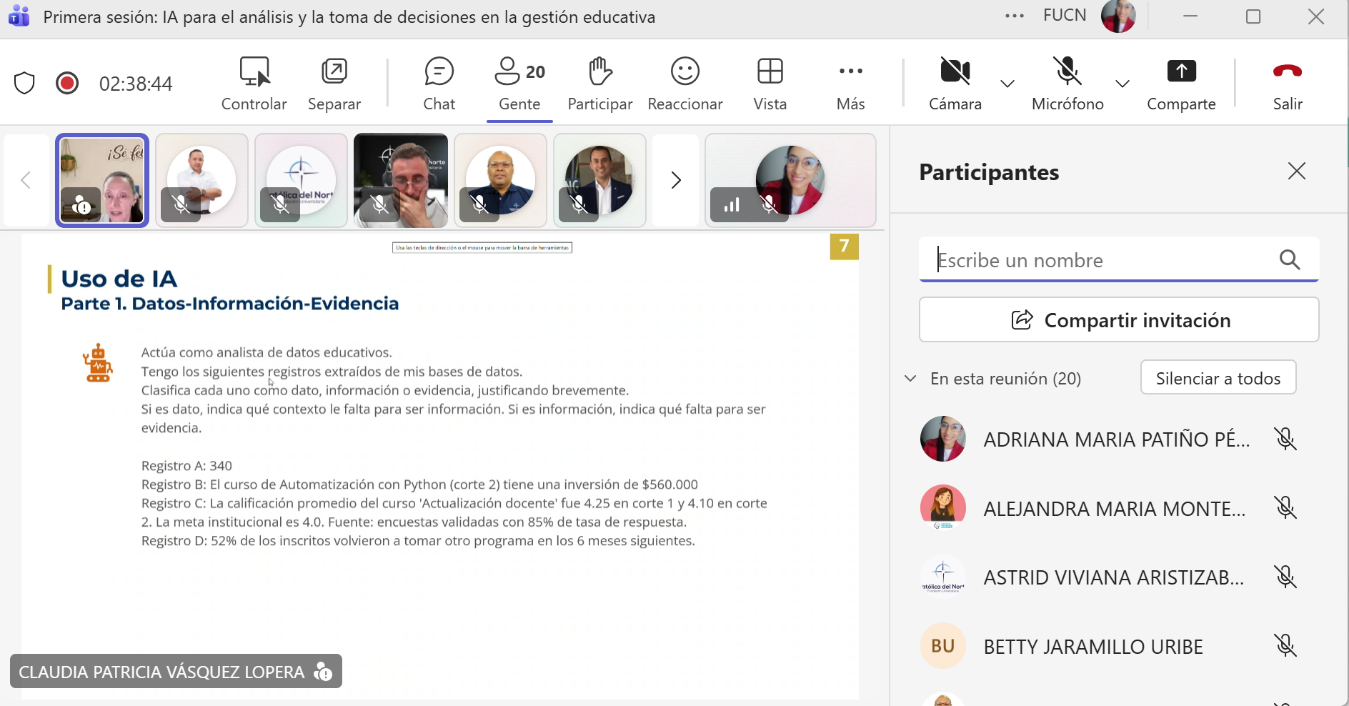Viewport: 1349px width, 706px height.
Task: Click the BU initials avatar
Action: pos(943,646)
